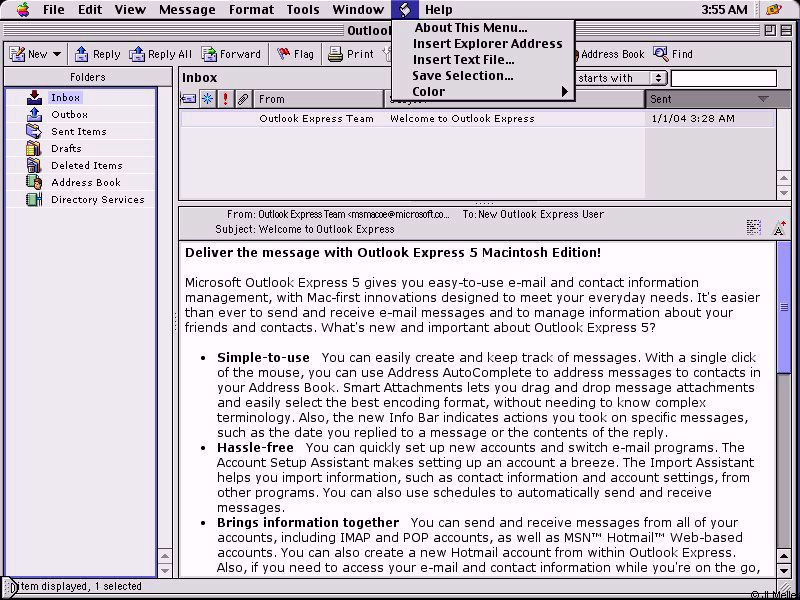The height and width of the screenshot is (600, 800).
Task: Sort by online status column icon
Action: [188, 98]
